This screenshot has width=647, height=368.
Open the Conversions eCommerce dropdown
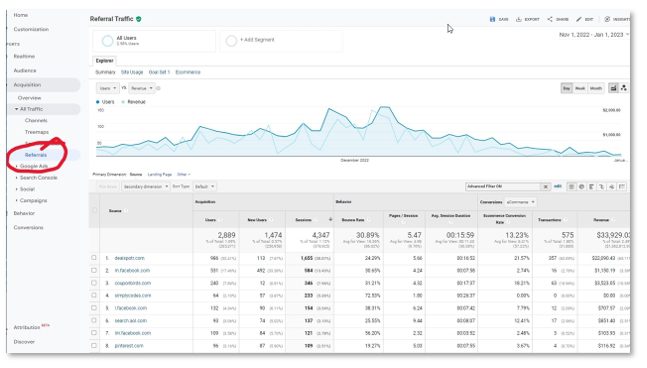coord(520,202)
